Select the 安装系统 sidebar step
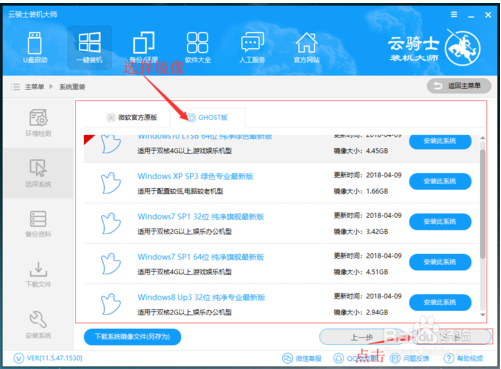Image resolution: width=501 pixels, height=369 pixels. 38,325
